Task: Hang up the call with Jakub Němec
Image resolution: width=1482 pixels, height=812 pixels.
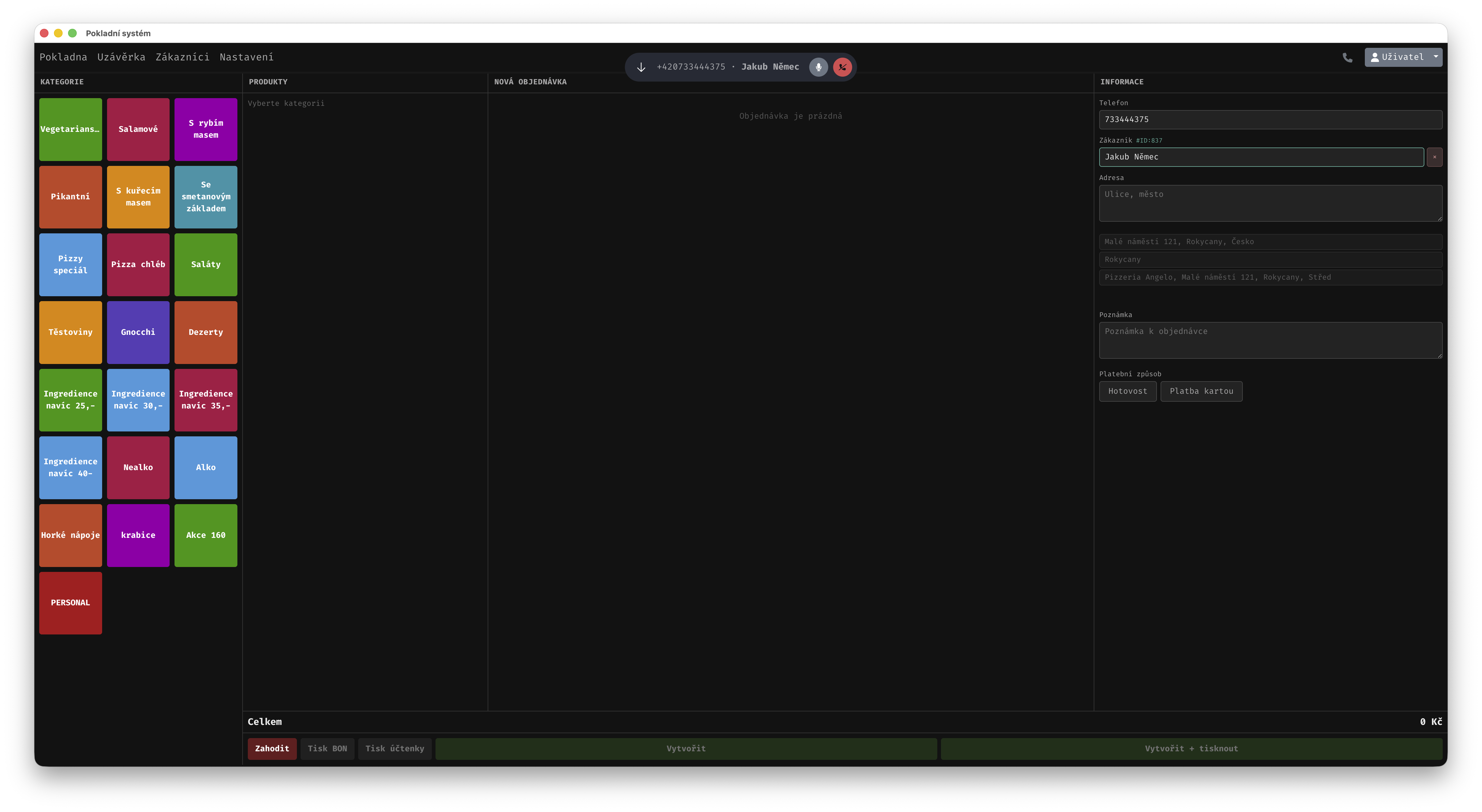Action: point(842,67)
